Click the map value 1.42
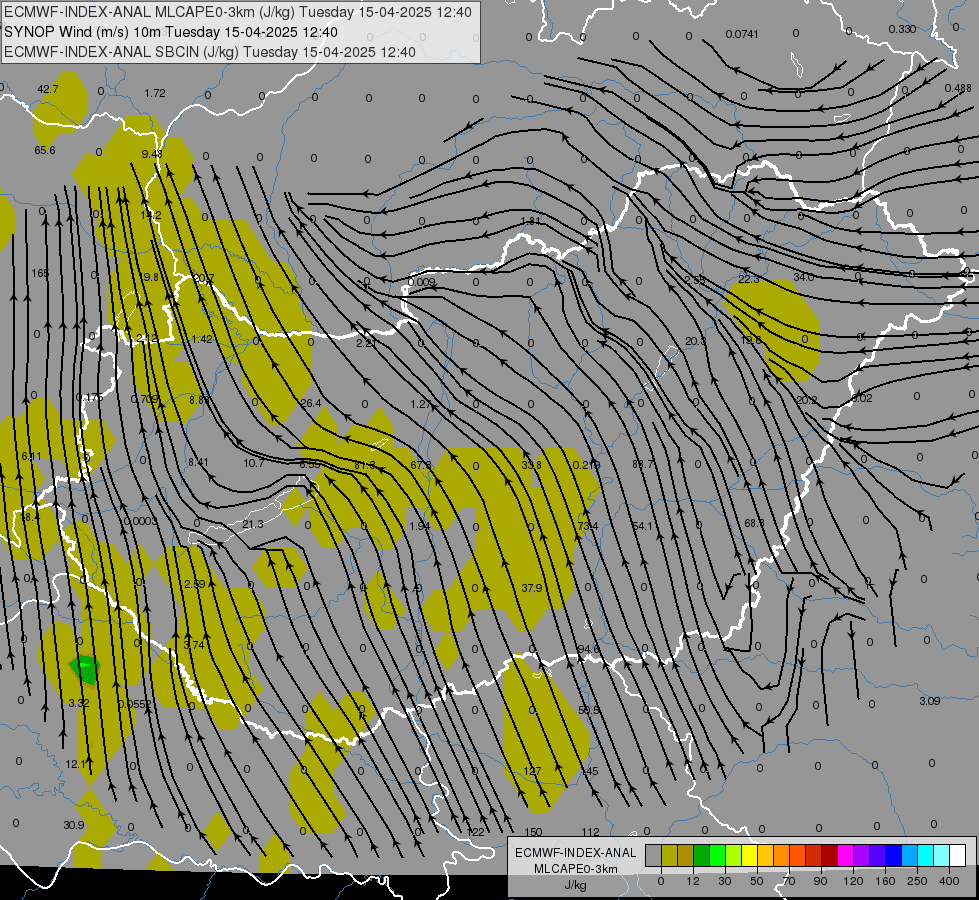This screenshot has width=979, height=900. (202, 339)
